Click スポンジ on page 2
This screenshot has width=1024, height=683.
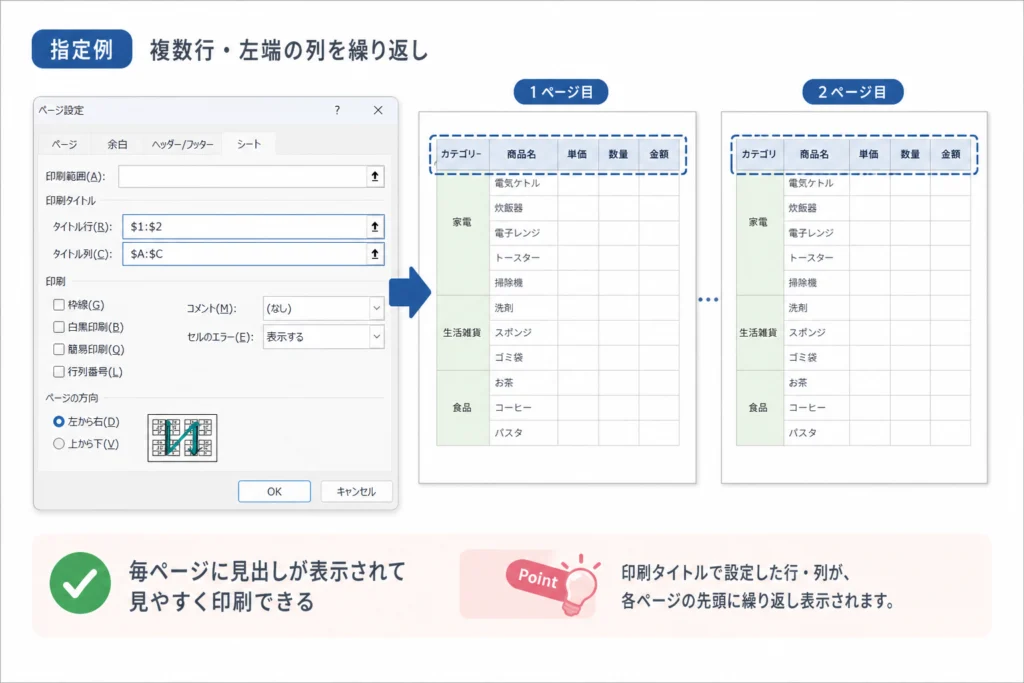point(807,332)
